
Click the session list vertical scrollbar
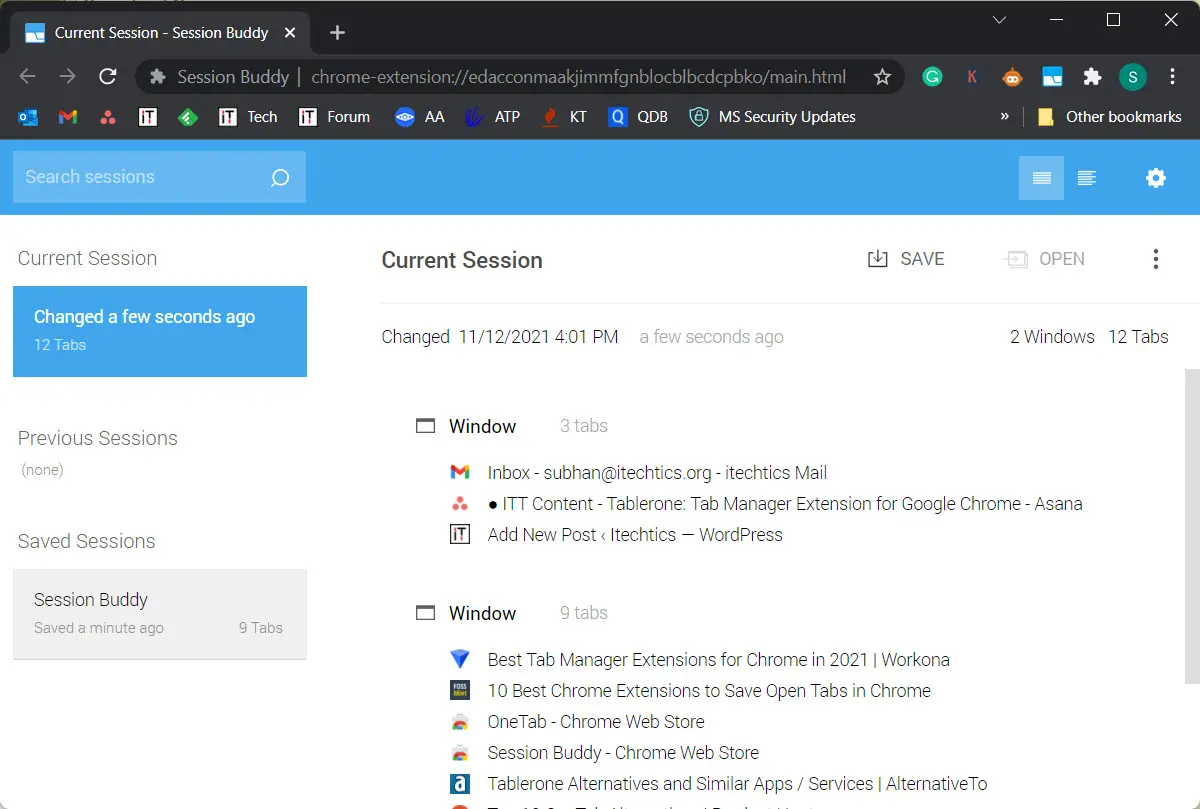tap(1190, 526)
